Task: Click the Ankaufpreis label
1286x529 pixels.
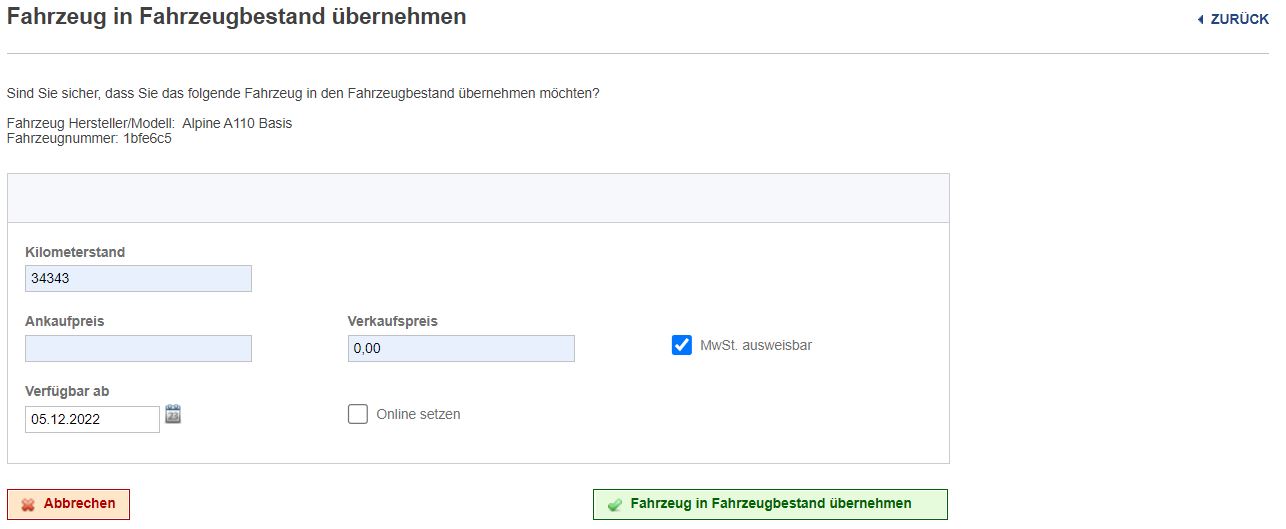Action: click(x=65, y=321)
